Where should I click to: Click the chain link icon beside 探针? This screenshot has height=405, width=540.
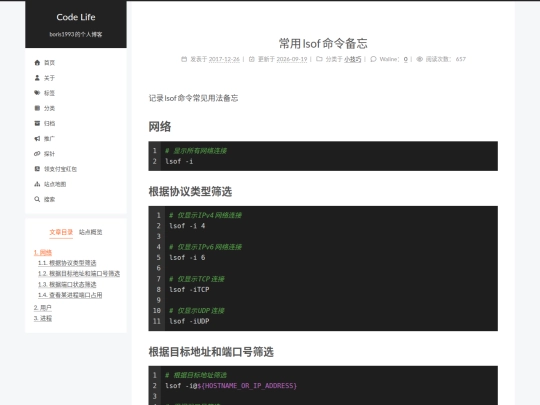37,154
